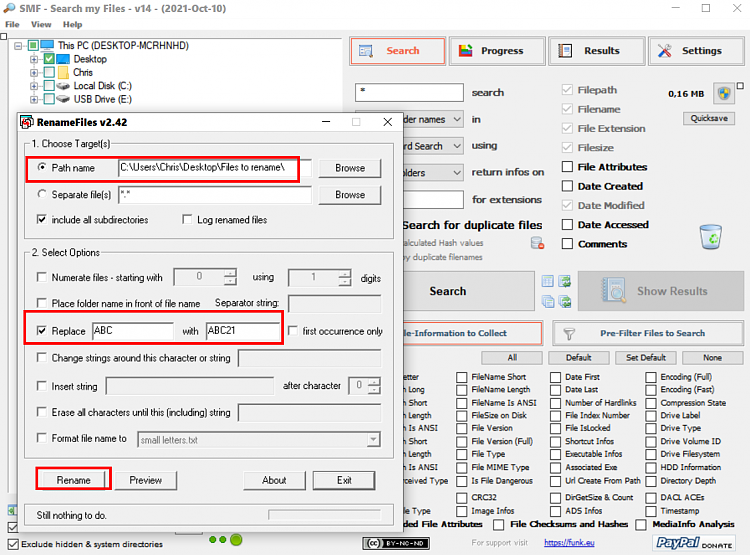Expand the USB Drive (E:) node
Image resolution: width=750 pixels, height=555 pixels.
pyautogui.click(x=34, y=99)
